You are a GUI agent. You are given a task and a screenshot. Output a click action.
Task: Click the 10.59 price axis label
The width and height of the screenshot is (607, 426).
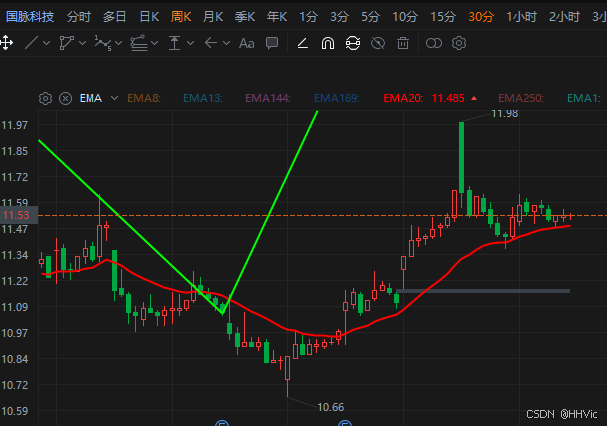coord(15,411)
